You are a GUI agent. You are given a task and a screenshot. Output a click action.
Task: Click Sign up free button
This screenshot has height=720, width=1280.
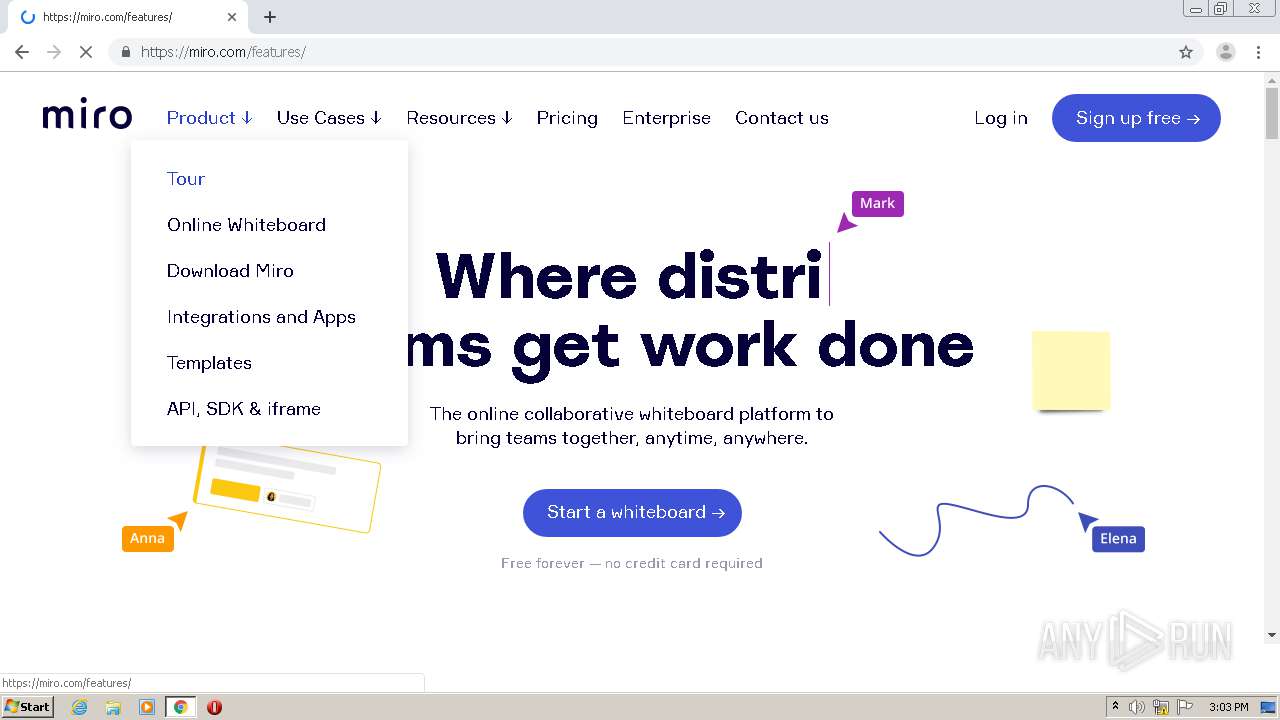[x=1136, y=118]
